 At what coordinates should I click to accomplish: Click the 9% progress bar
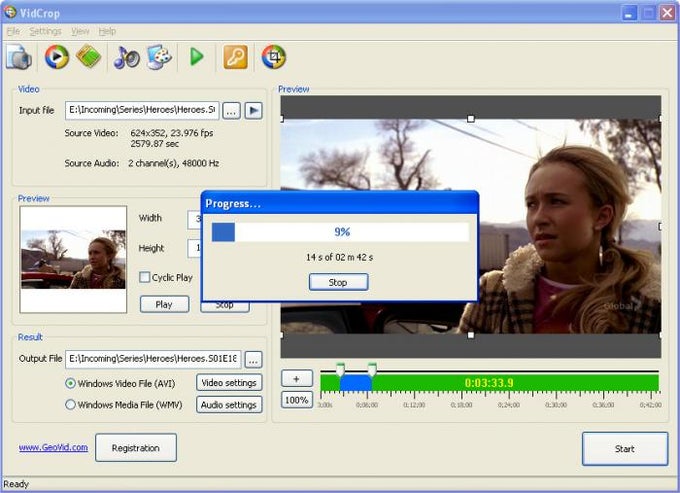point(340,232)
